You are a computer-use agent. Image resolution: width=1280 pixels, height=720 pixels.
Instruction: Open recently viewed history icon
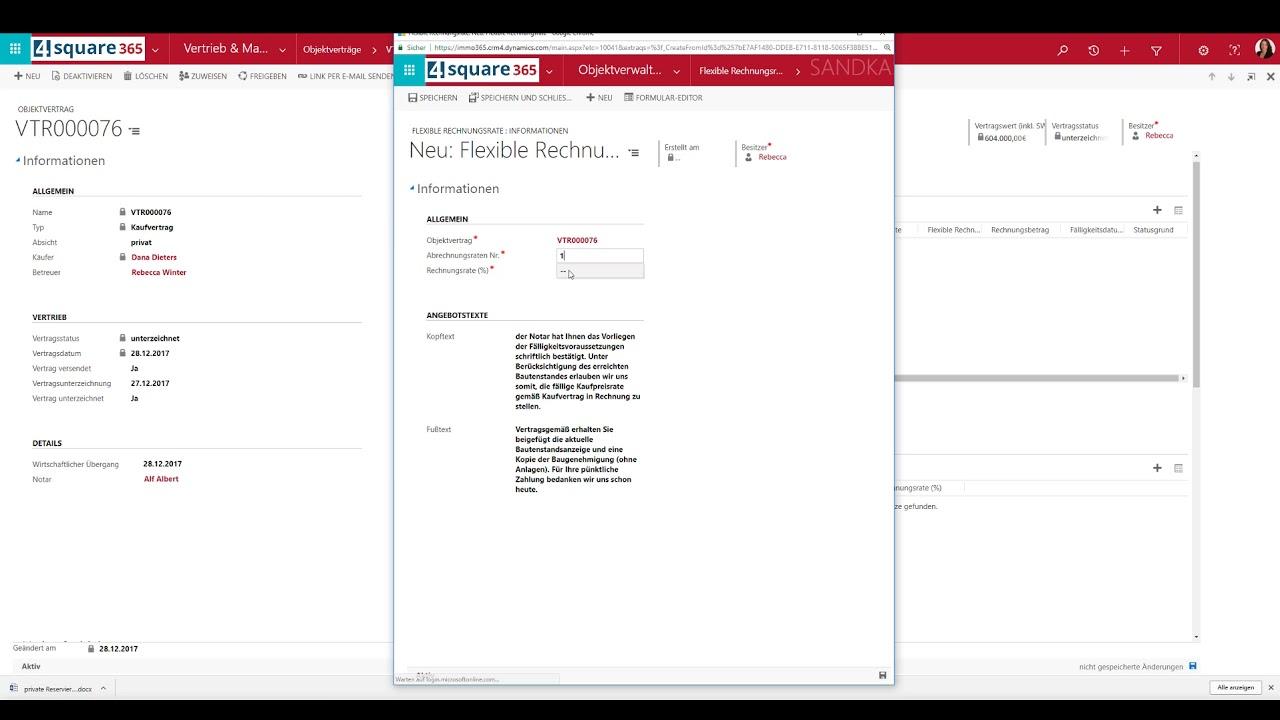1093,50
